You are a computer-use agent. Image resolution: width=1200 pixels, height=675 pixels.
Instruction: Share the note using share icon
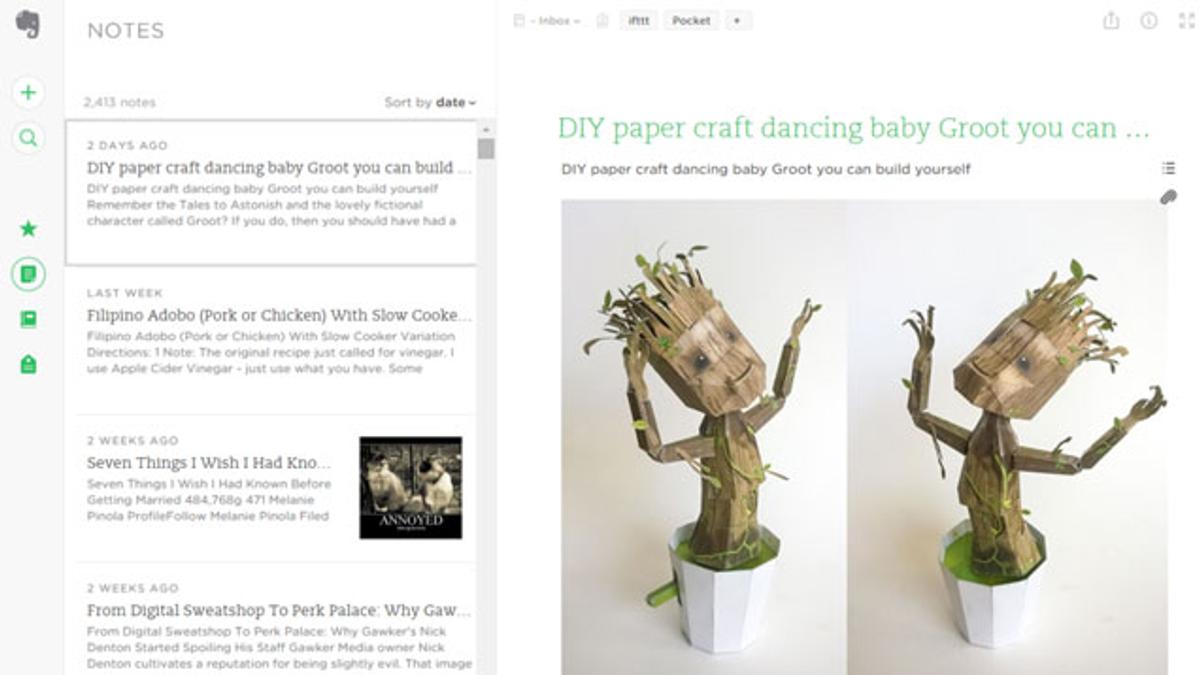1111,20
